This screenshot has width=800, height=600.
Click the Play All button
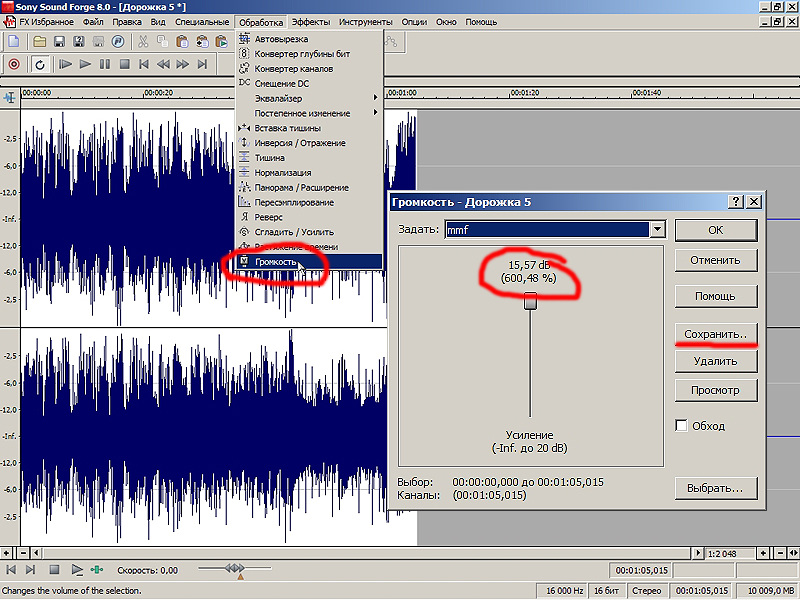click(65, 64)
